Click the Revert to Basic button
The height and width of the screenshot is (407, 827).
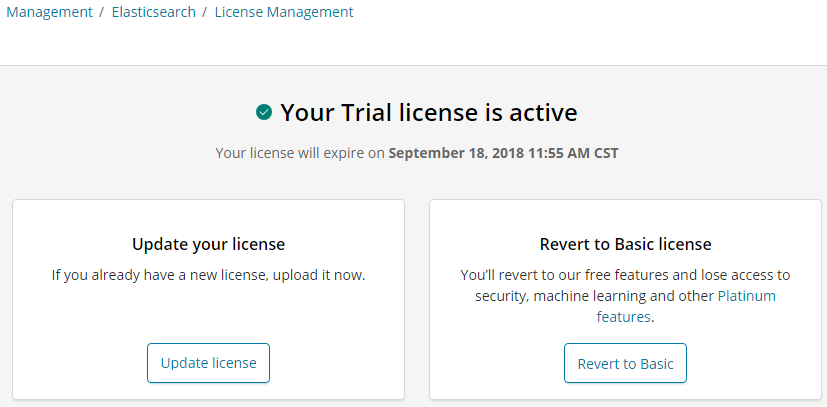tap(626, 363)
